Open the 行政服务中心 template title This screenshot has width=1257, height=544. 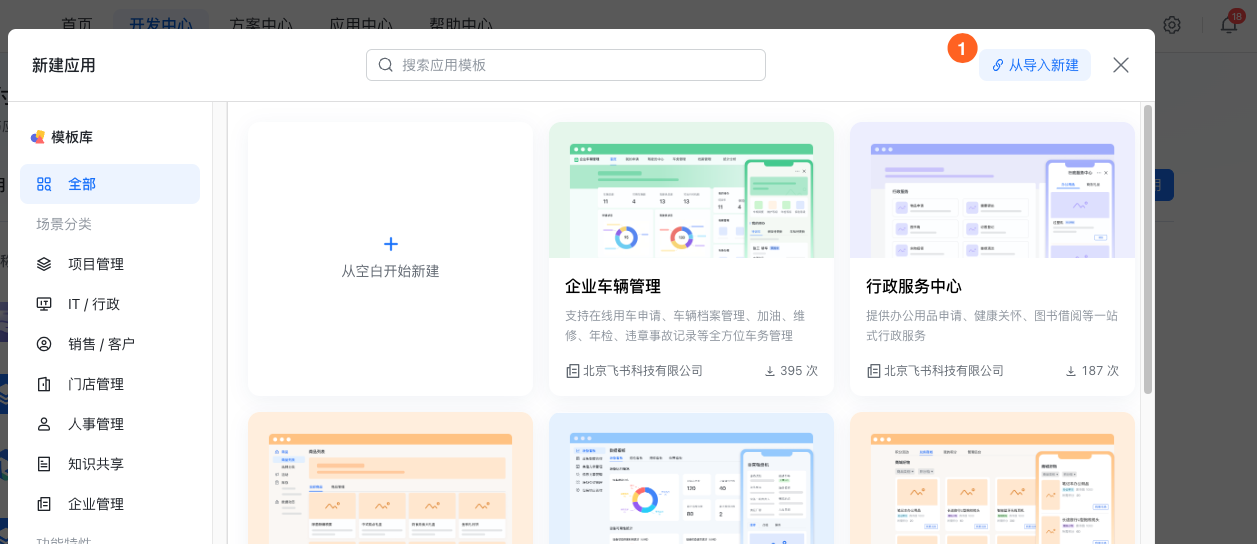(914, 286)
